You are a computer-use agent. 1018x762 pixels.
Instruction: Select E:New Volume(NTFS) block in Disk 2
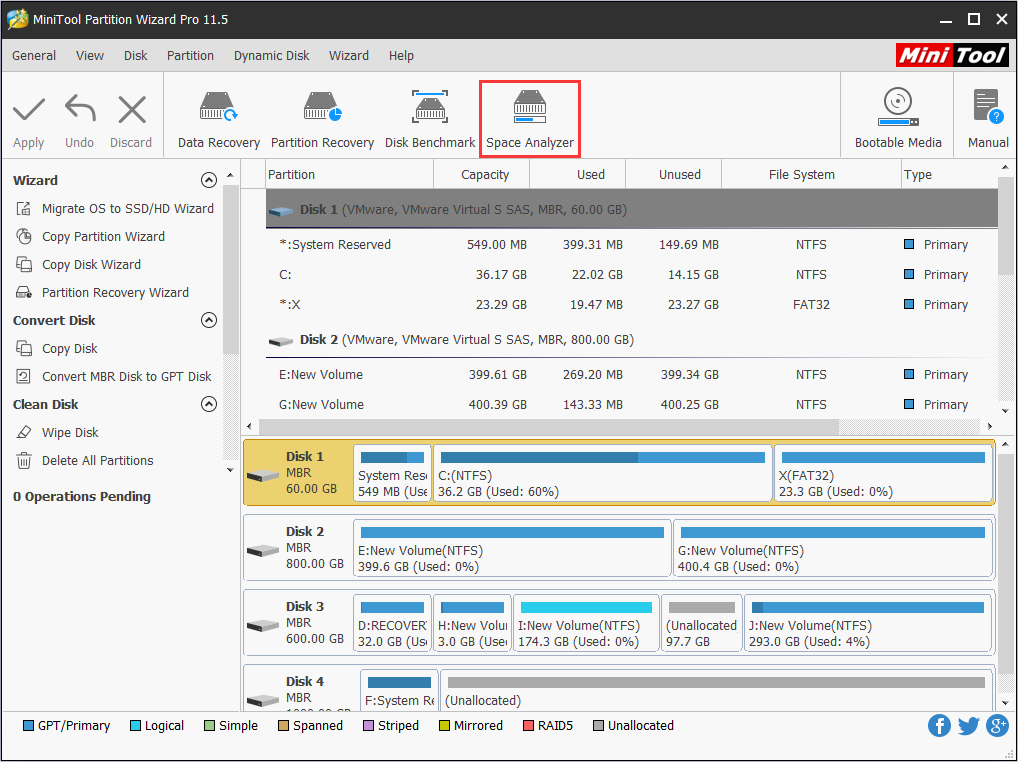click(x=512, y=548)
